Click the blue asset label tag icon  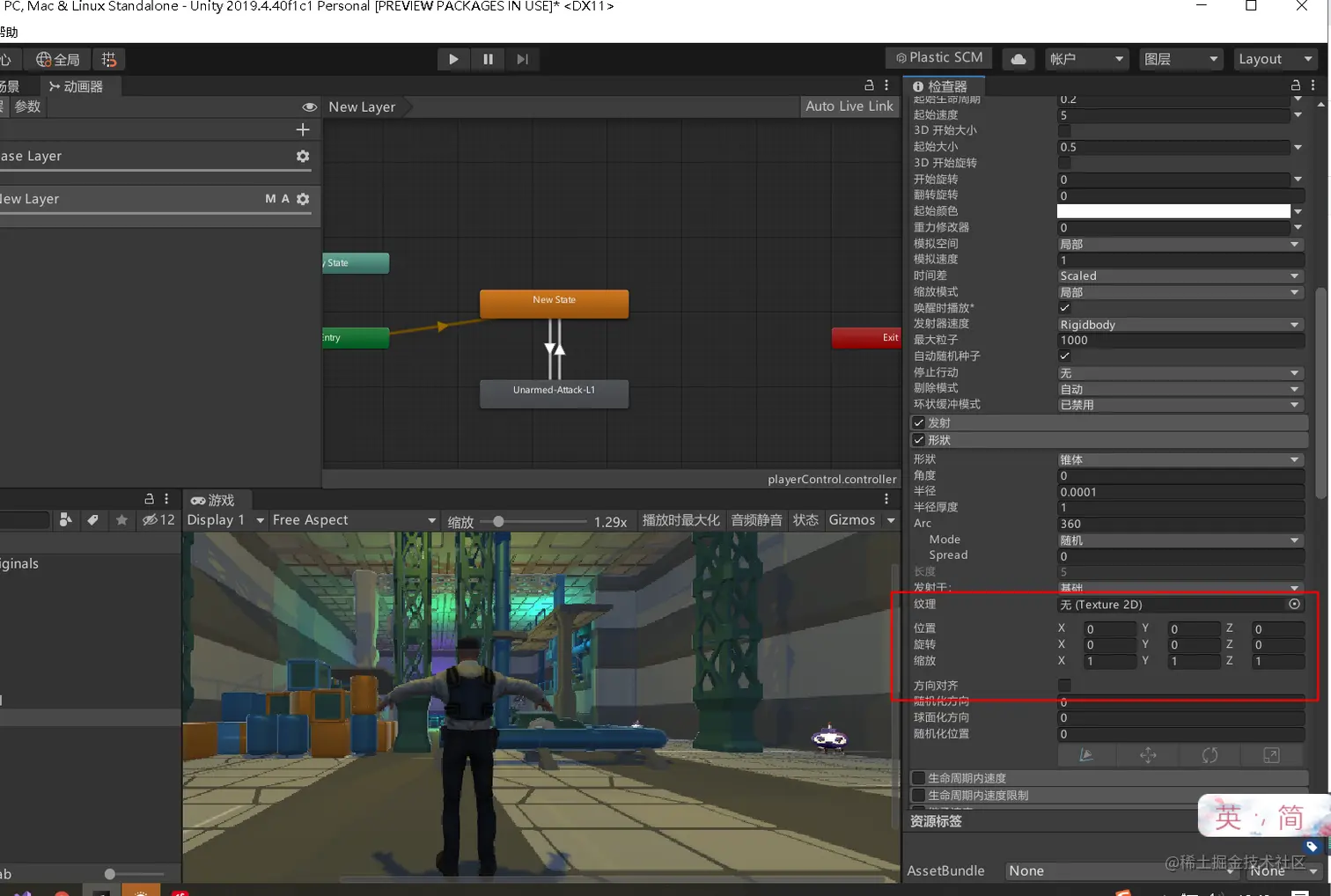(1312, 847)
